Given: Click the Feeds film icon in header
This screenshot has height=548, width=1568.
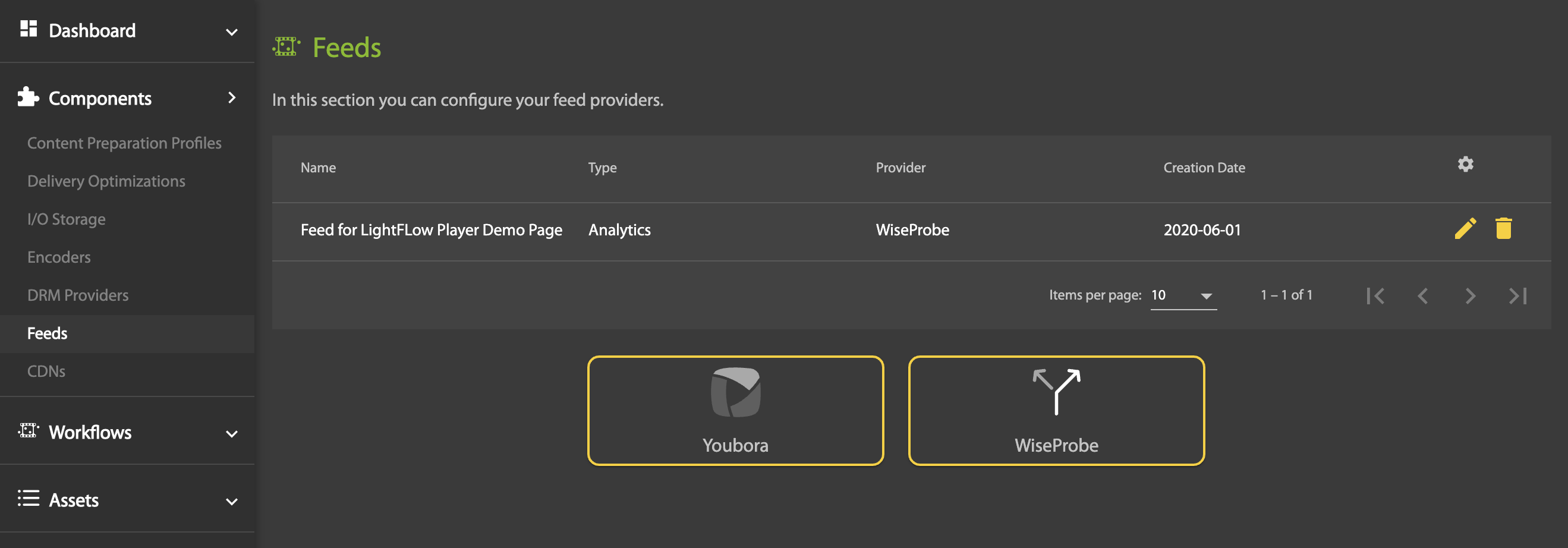Looking at the screenshot, I should coord(286,47).
